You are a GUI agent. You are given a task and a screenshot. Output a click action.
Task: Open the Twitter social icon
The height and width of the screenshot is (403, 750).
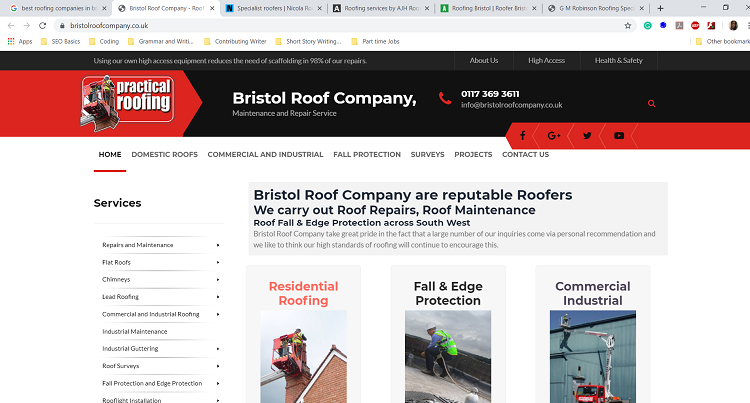(x=587, y=136)
